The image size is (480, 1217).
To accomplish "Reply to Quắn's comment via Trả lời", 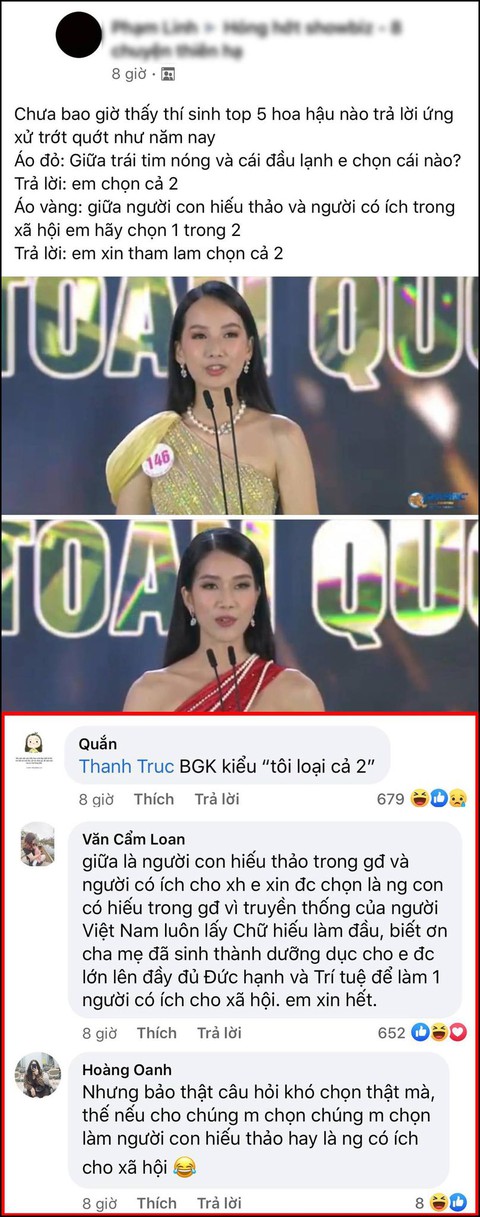I will click(x=216, y=799).
